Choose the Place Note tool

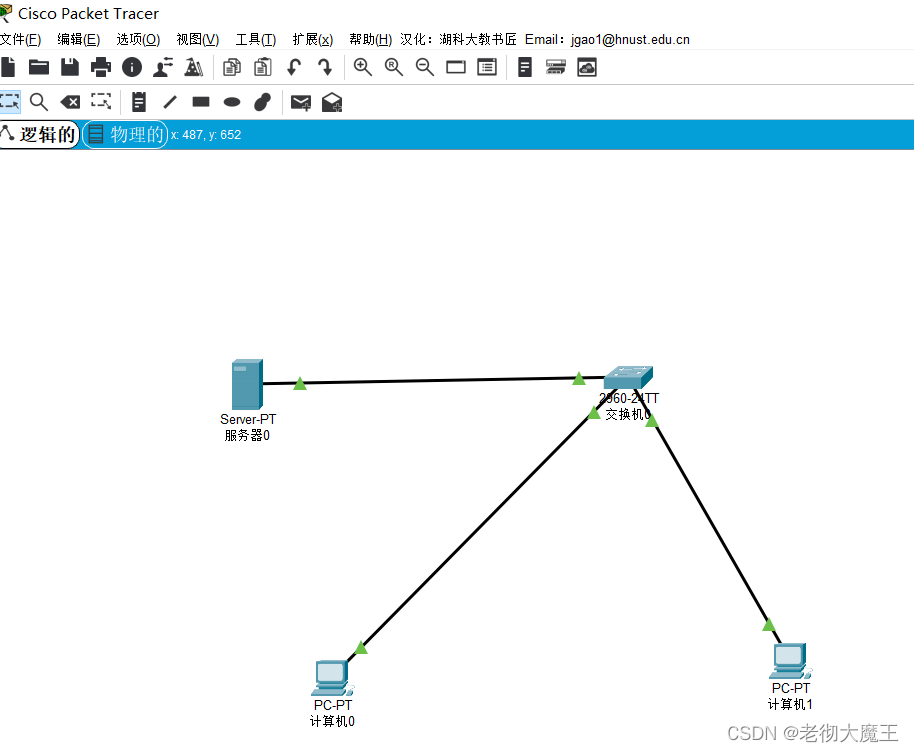139,102
